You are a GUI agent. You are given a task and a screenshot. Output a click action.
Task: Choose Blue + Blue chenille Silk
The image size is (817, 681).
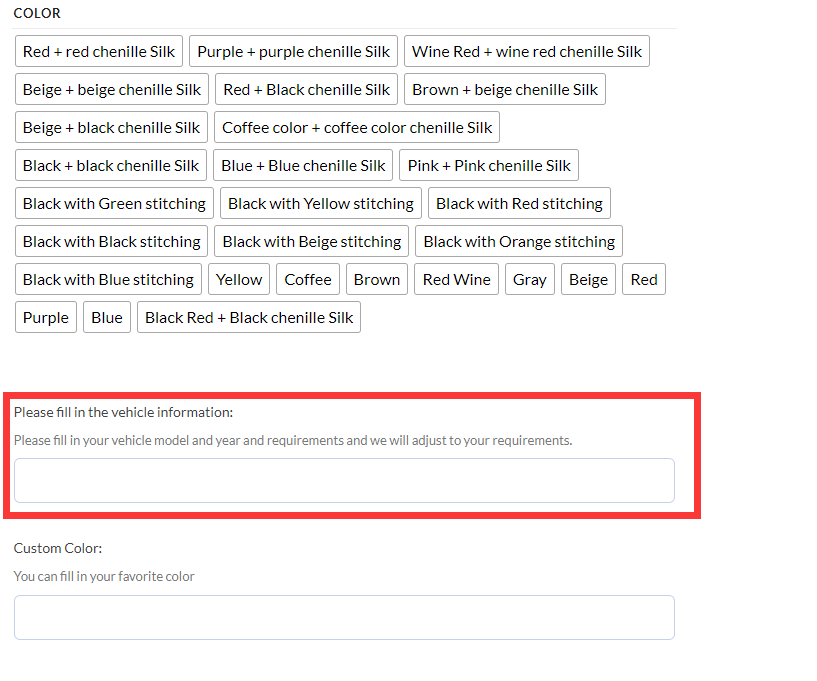(x=303, y=166)
